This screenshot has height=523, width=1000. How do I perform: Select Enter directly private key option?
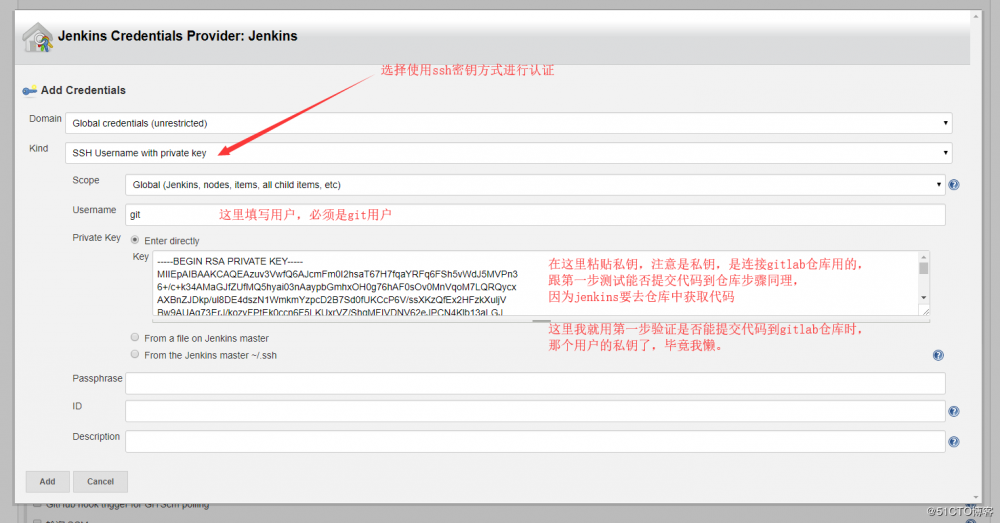coord(135,240)
